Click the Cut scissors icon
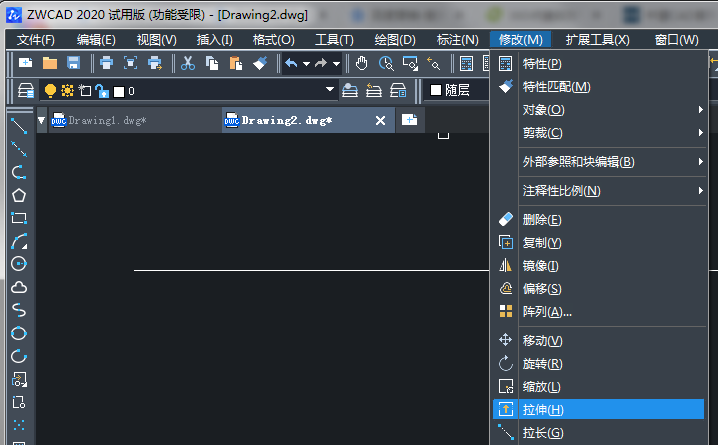The image size is (718, 445). pyautogui.click(x=187, y=63)
